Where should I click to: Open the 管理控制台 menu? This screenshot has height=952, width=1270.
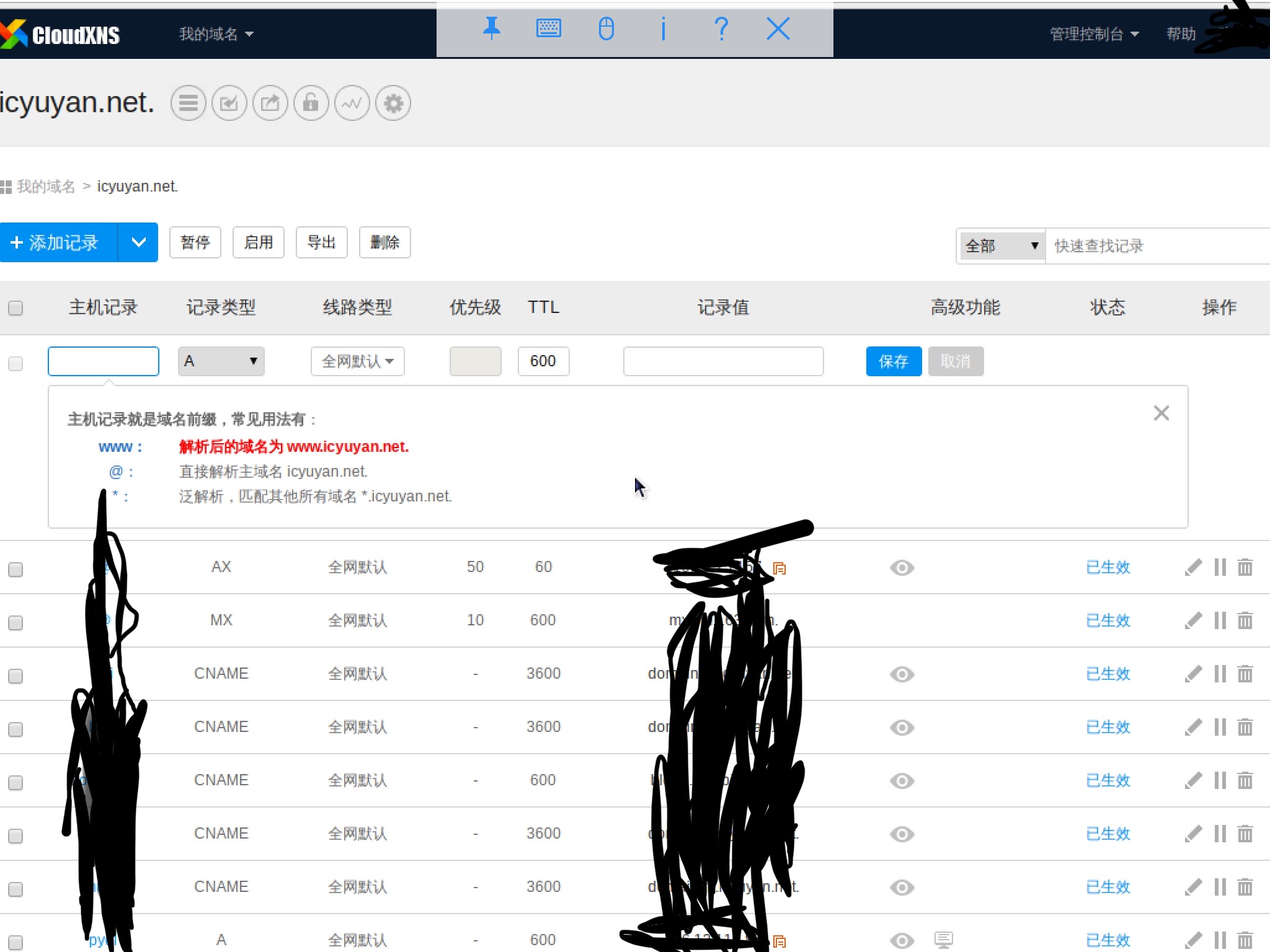click(x=1093, y=34)
